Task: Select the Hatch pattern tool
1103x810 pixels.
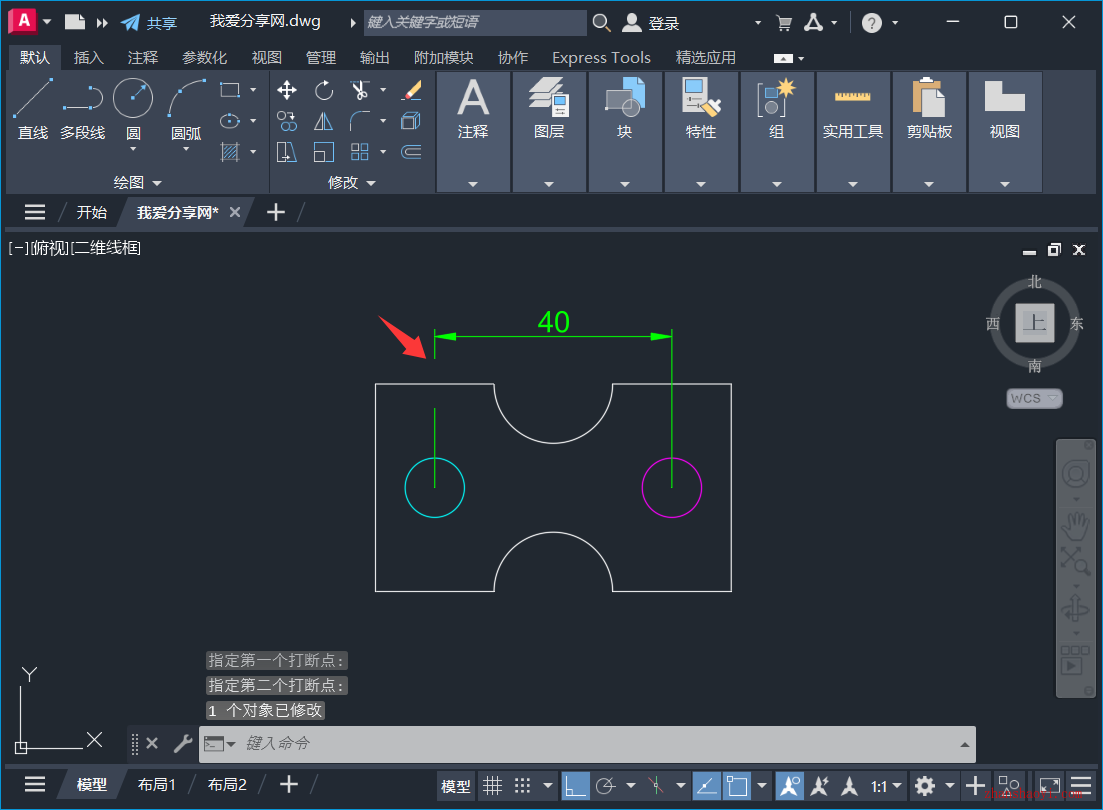Action: tap(230, 152)
